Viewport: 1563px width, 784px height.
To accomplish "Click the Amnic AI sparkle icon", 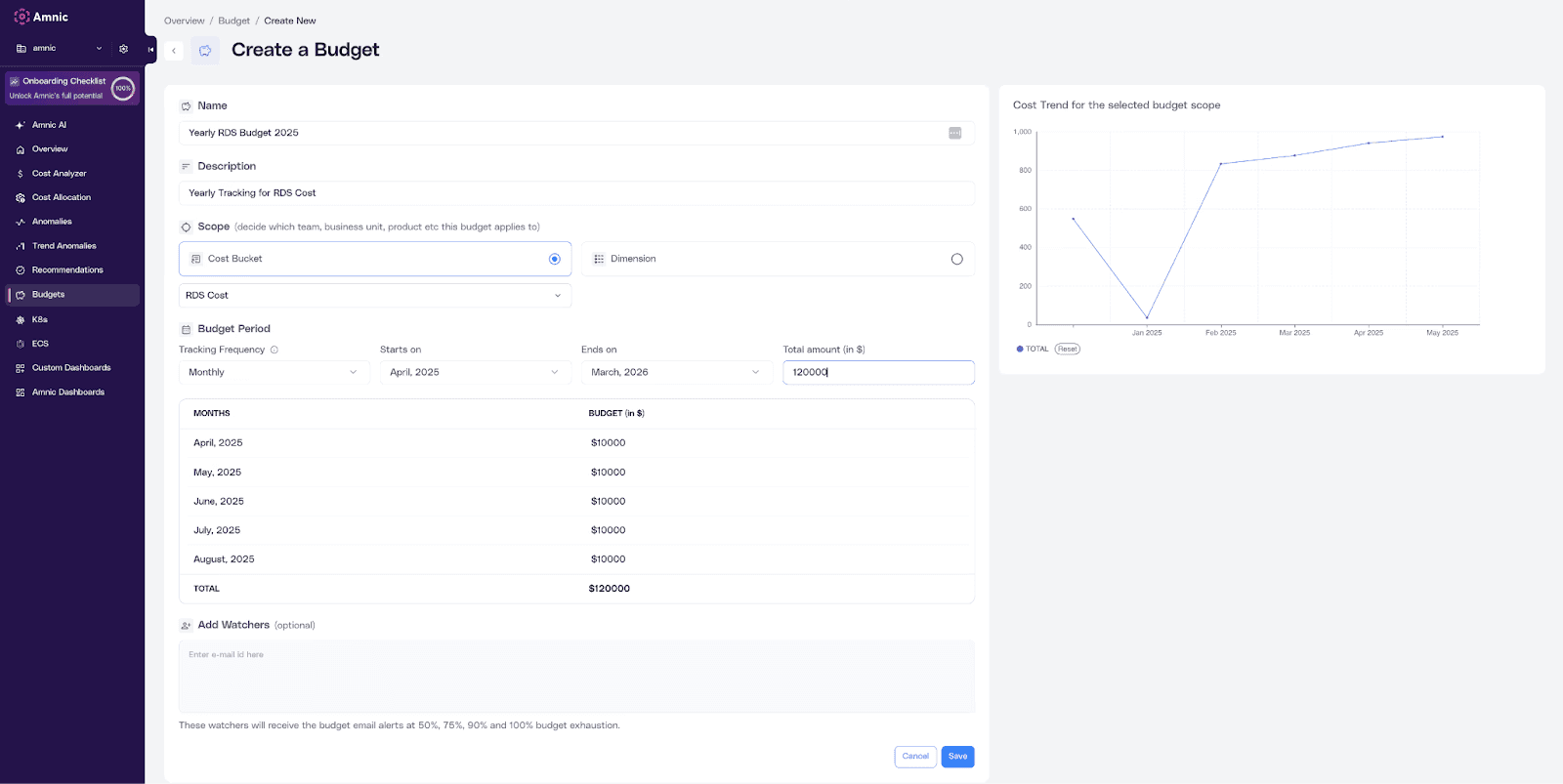I will point(21,125).
